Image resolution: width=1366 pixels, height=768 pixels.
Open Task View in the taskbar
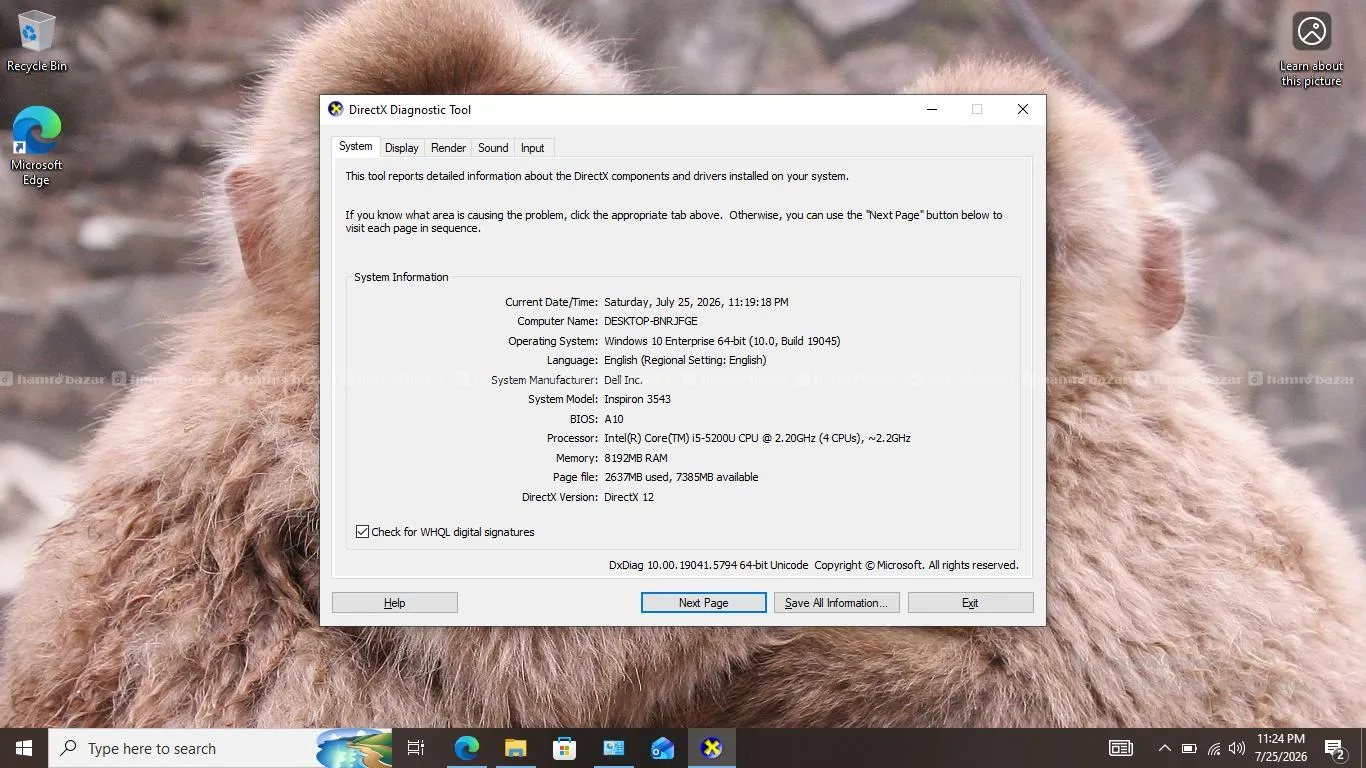(x=416, y=748)
